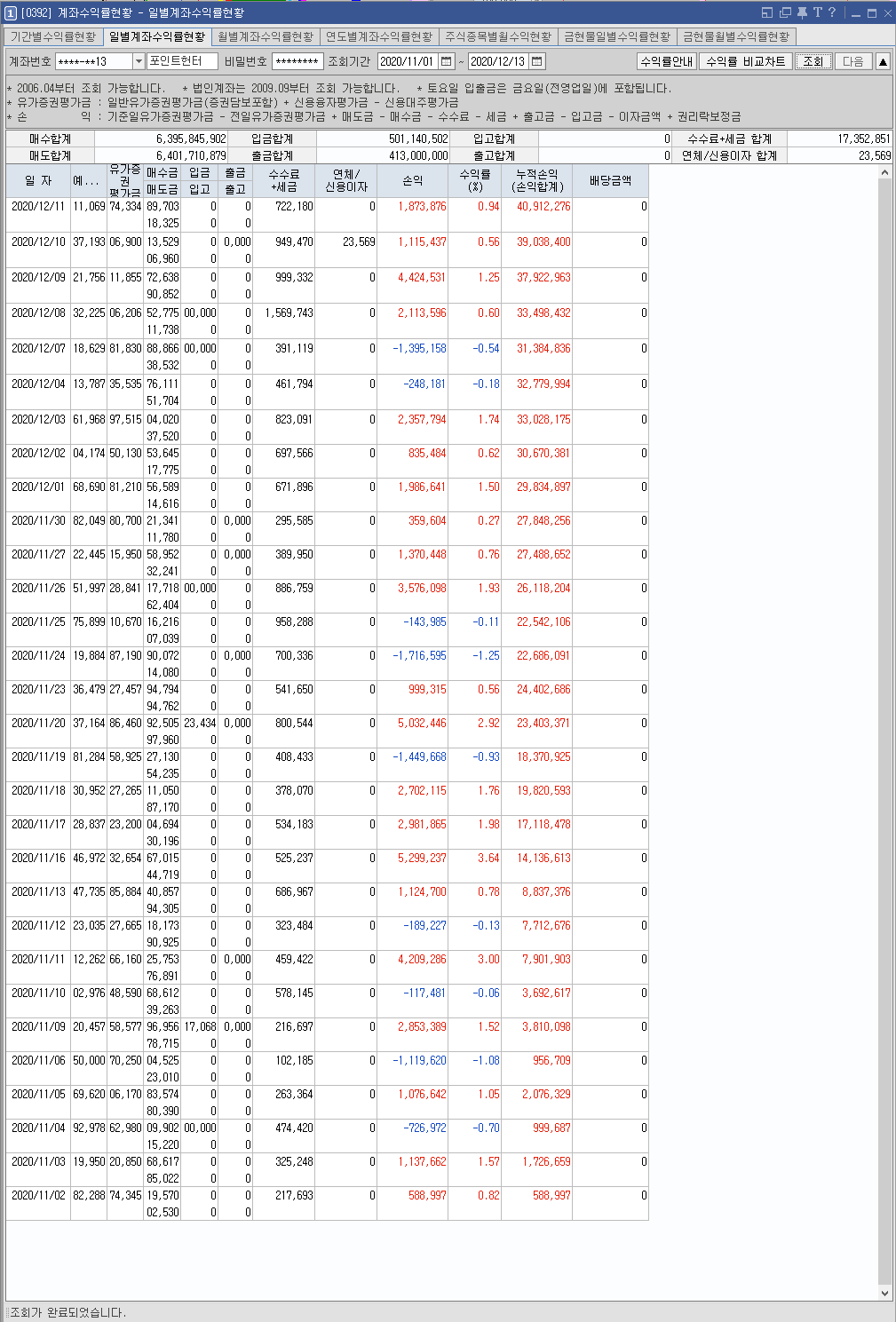The width and height of the screenshot is (896, 1322).
Task: Switch to the 기간별수익률현황 tab
Action: coord(53,36)
